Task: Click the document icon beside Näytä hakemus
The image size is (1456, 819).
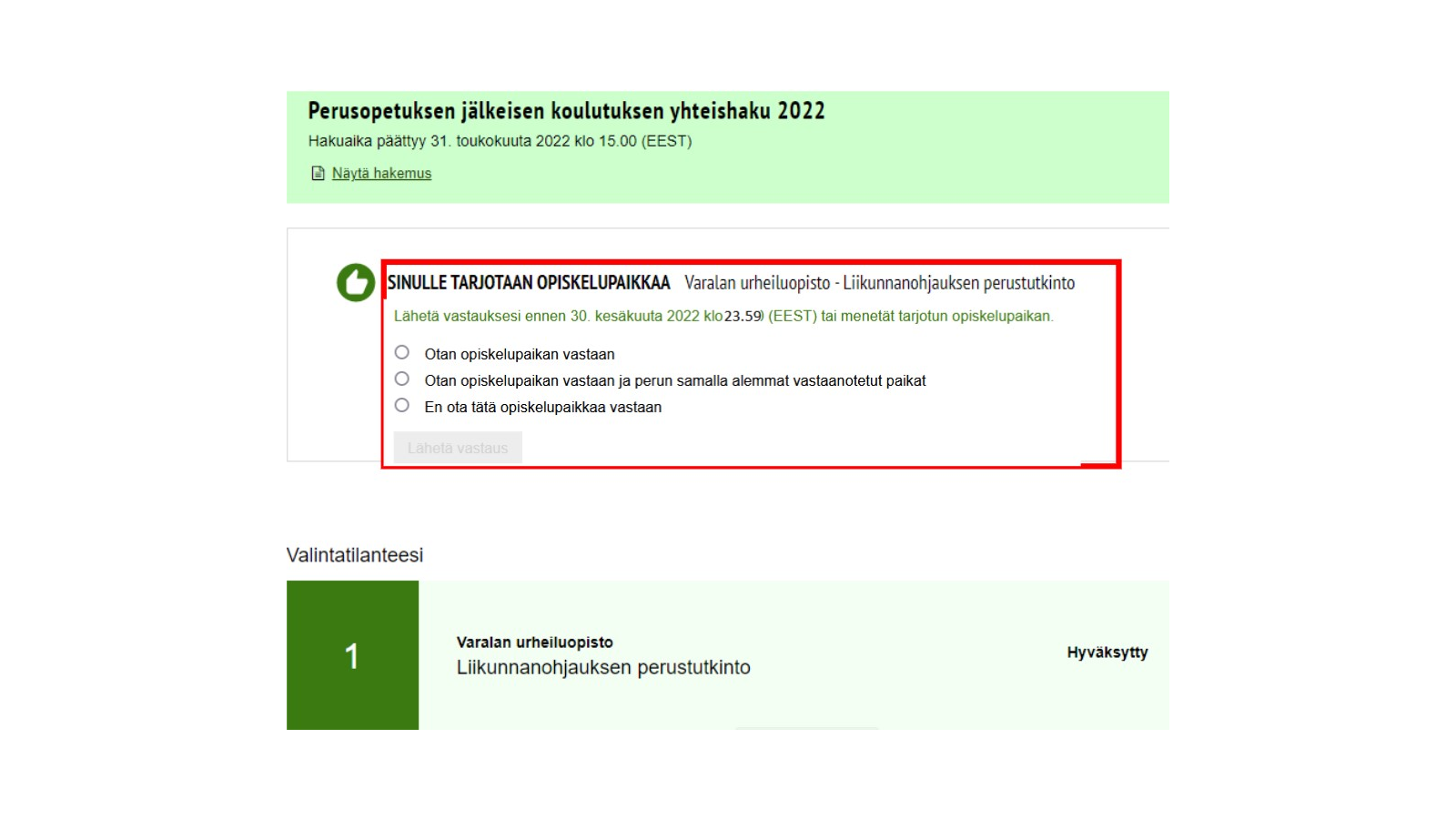Action: (x=318, y=174)
